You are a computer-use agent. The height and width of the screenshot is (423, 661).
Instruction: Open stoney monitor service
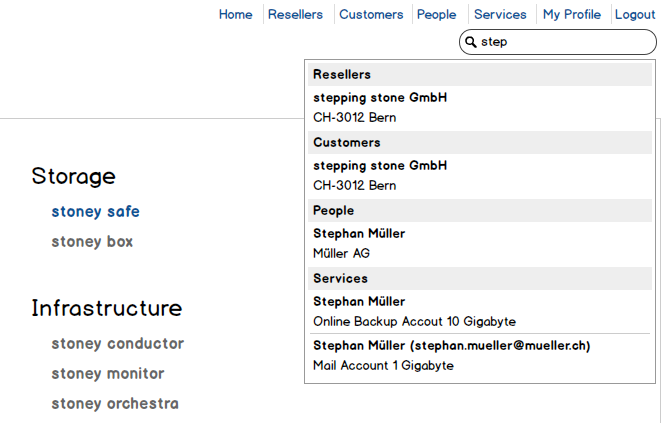coord(108,374)
